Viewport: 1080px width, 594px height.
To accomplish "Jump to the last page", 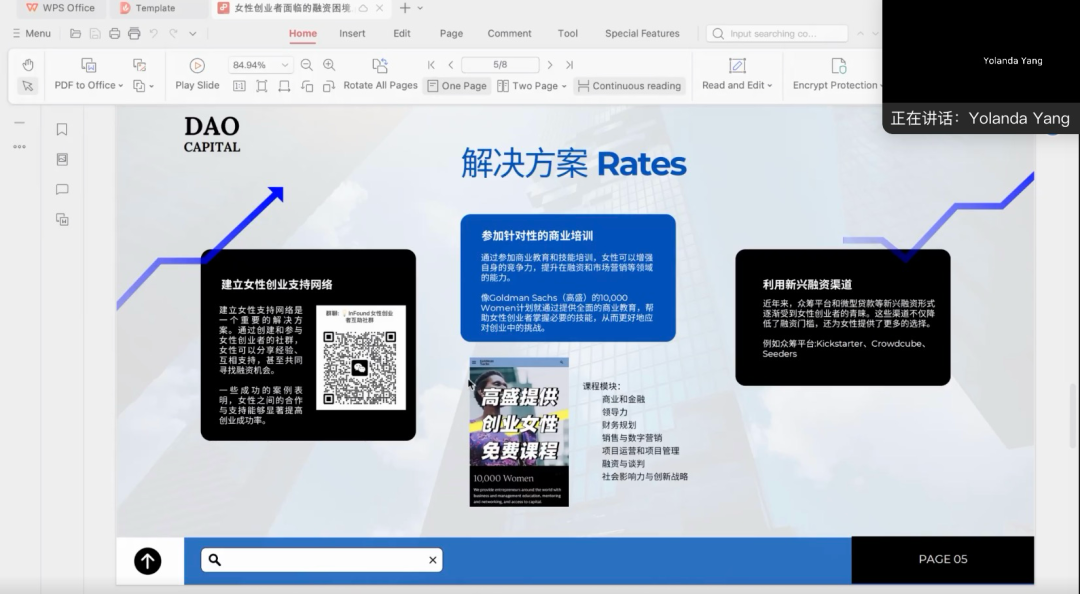I will pos(570,65).
